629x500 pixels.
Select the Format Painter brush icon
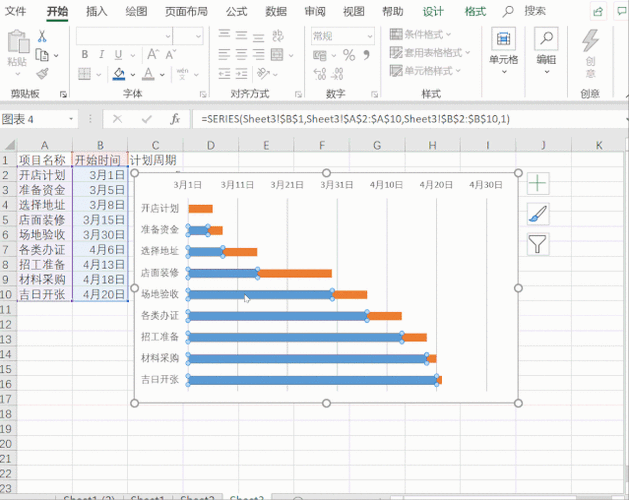pyautogui.click(x=42, y=74)
